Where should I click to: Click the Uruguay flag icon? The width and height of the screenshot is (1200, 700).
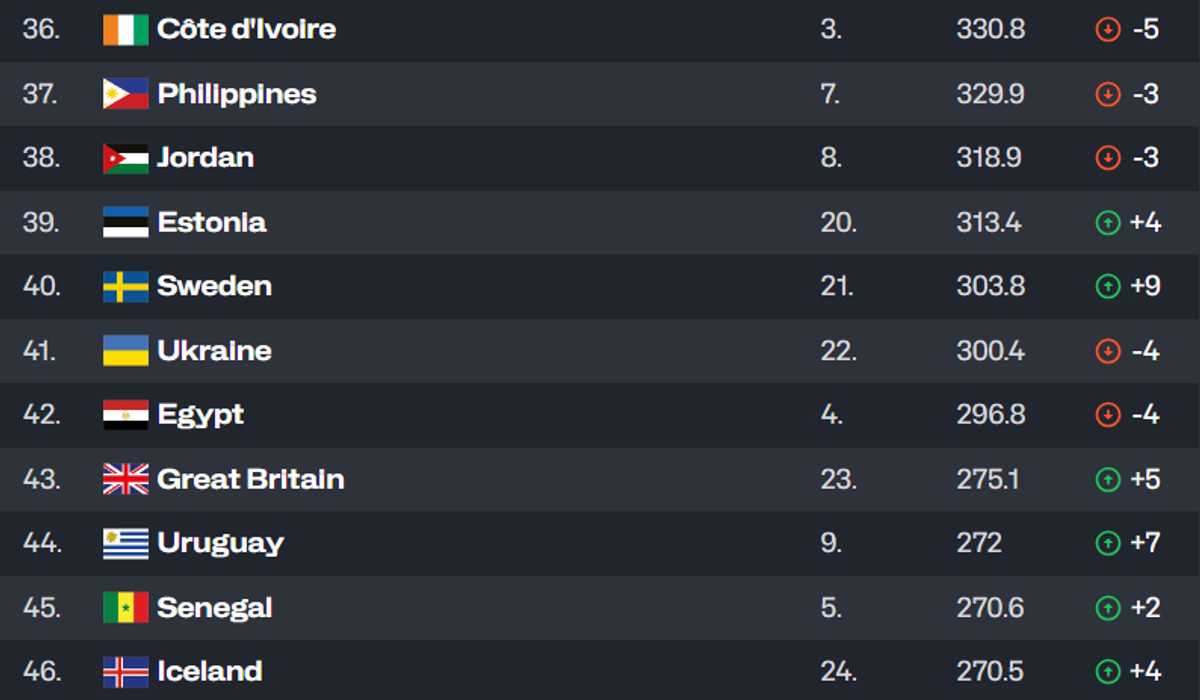(x=125, y=543)
